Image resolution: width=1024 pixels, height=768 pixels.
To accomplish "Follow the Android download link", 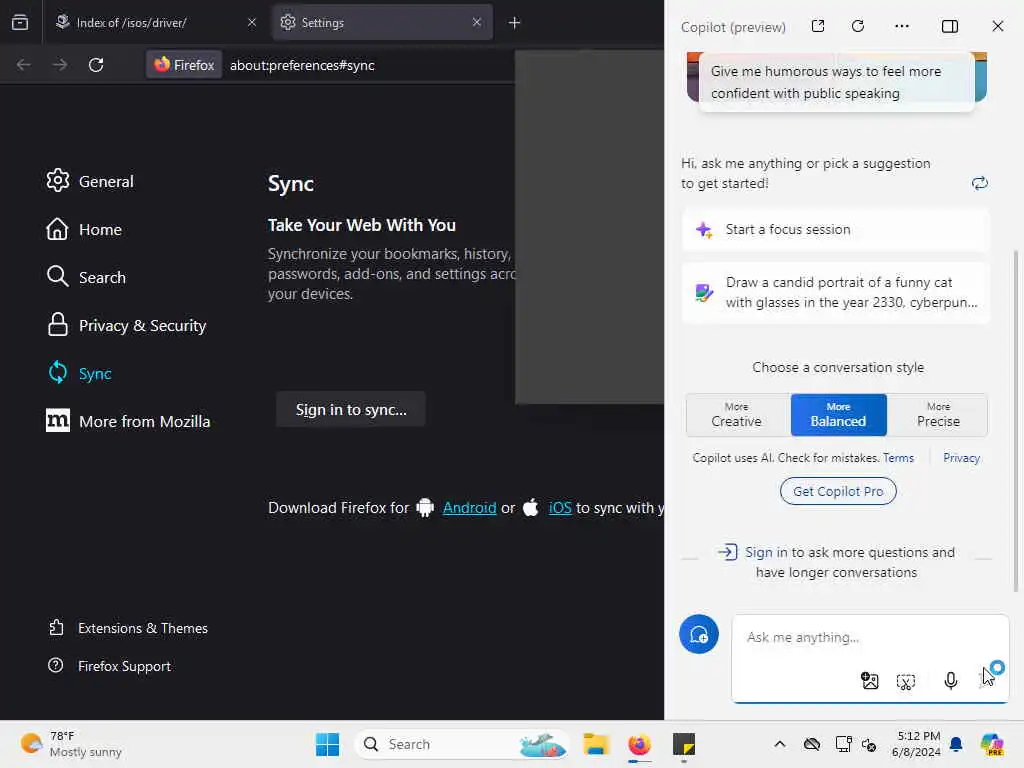I will (469, 507).
